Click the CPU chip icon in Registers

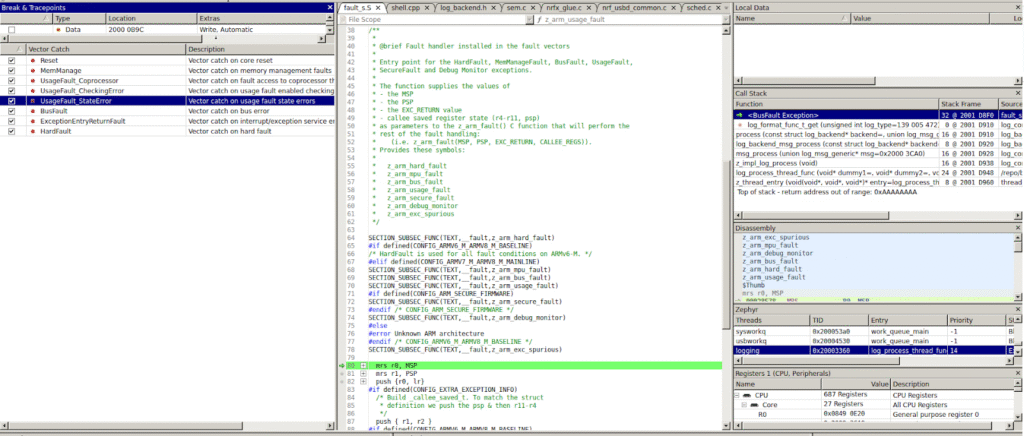point(748,395)
